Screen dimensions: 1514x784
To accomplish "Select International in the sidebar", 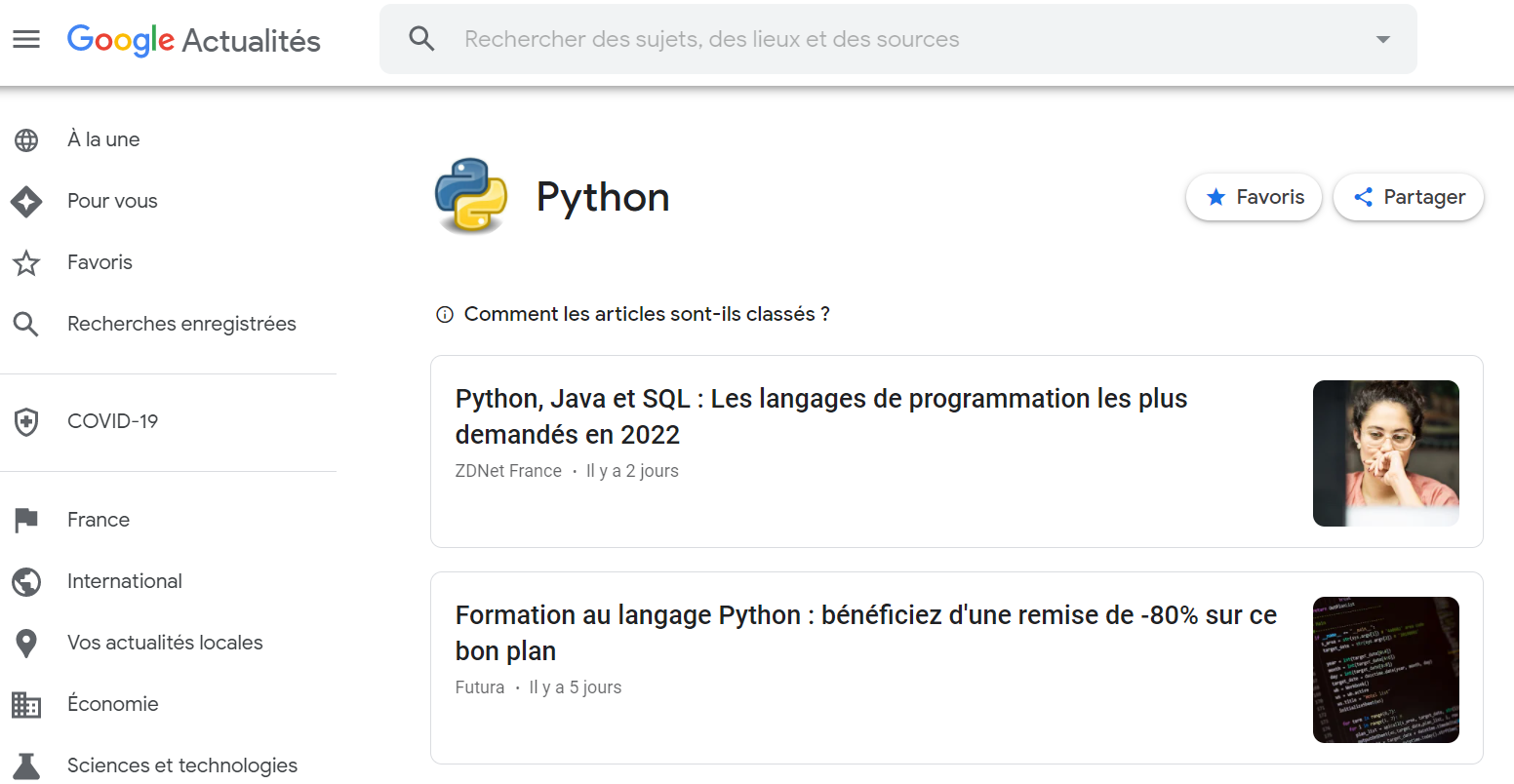I will pos(125,581).
